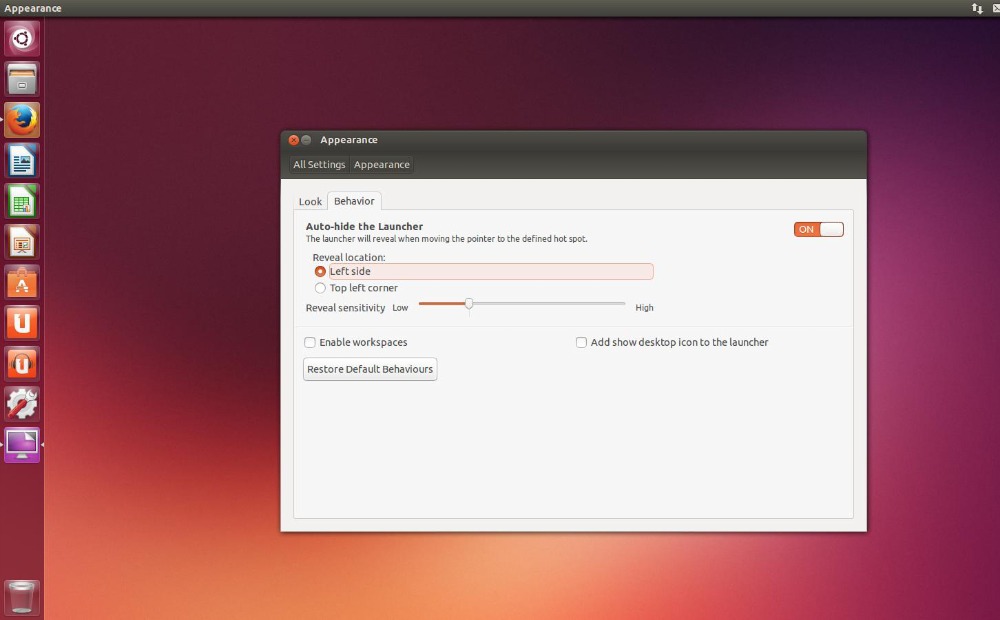
Task: Enable the Enable workspaces checkbox
Action: (x=310, y=342)
